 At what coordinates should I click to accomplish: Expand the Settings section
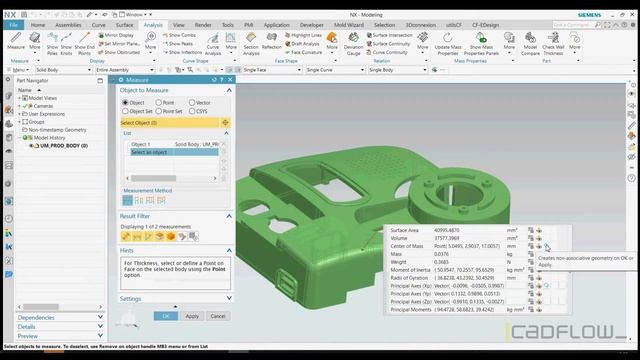click(x=229, y=298)
